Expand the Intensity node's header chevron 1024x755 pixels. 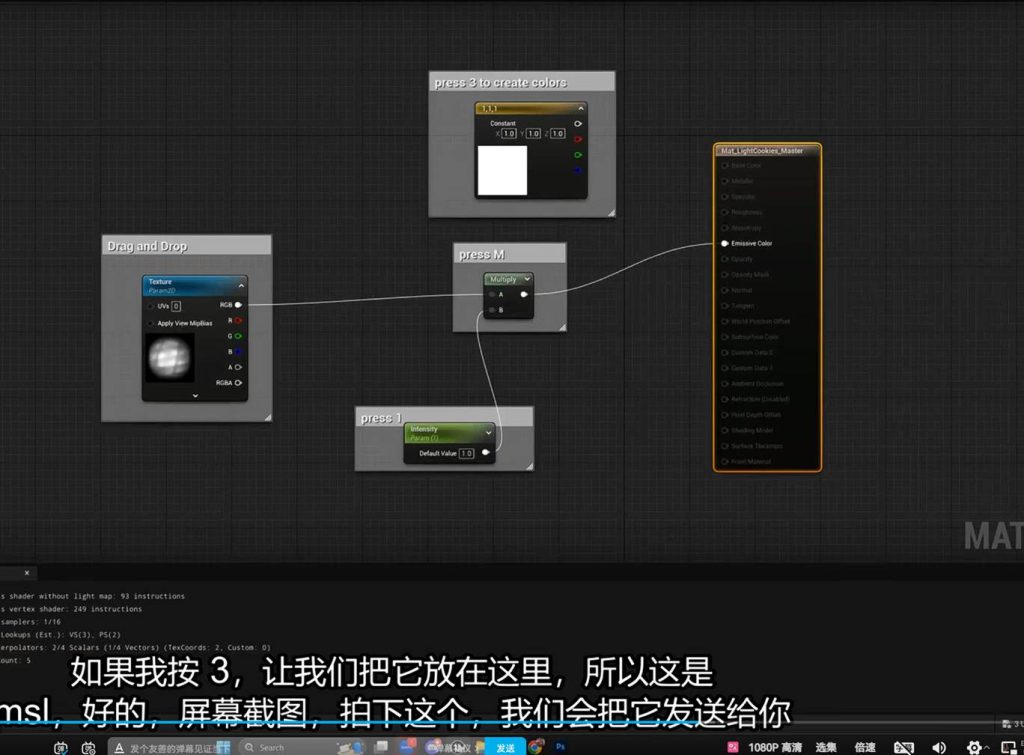click(x=488, y=432)
